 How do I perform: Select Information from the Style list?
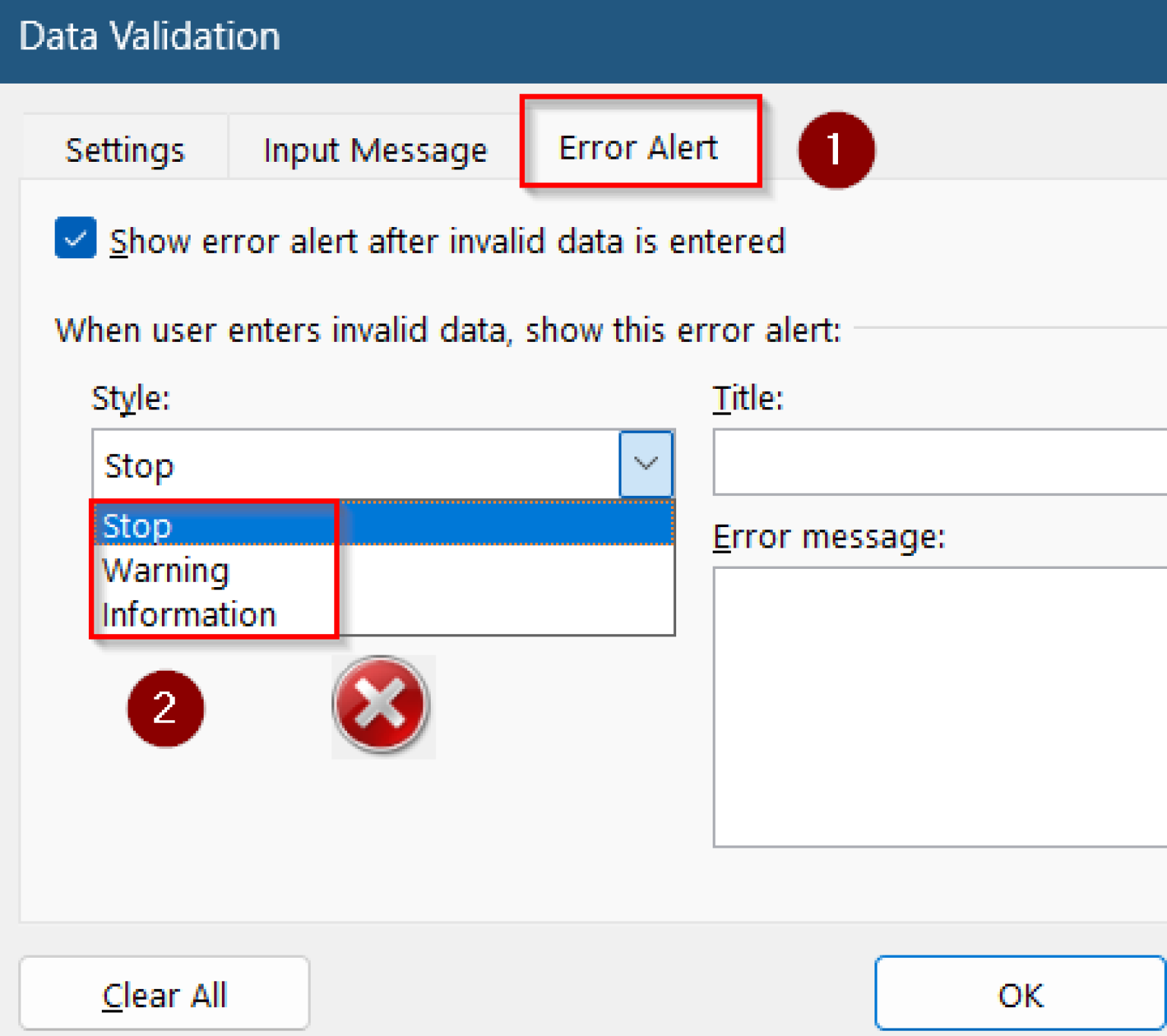pyautogui.click(x=189, y=614)
